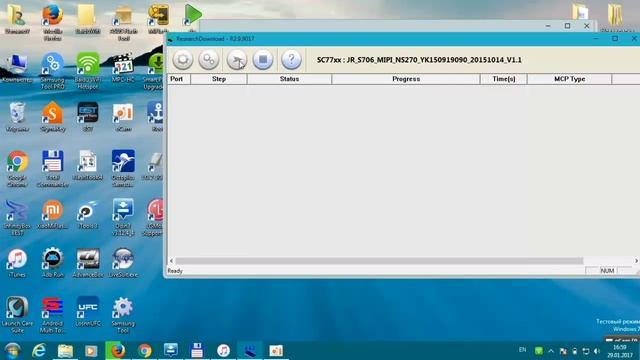Click the Port column header
The width and height of the screenshot is (640, 360).
pyautogui.click(x=179, y=79)
